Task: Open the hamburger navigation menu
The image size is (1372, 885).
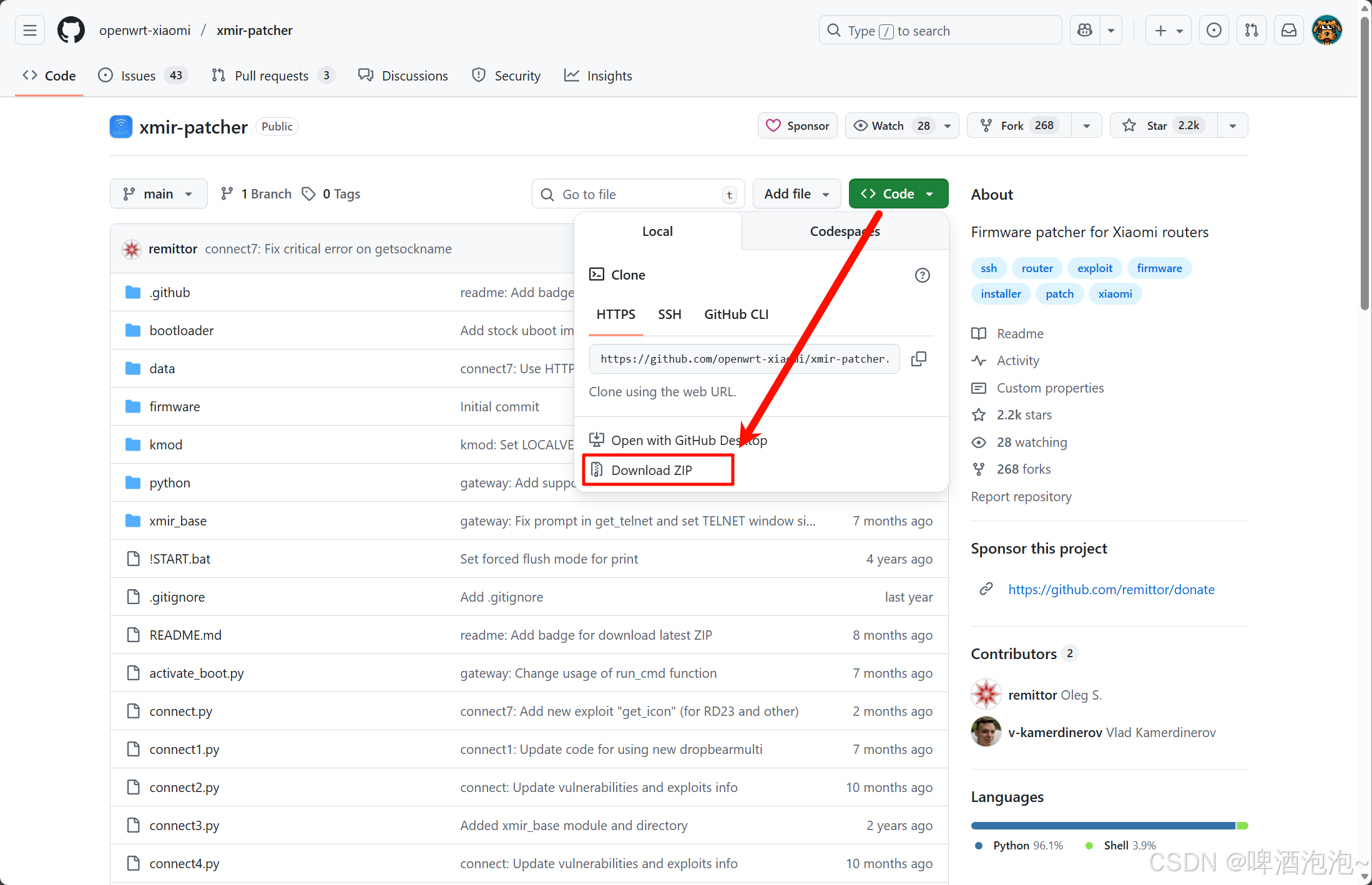Action: pos(30,30)
